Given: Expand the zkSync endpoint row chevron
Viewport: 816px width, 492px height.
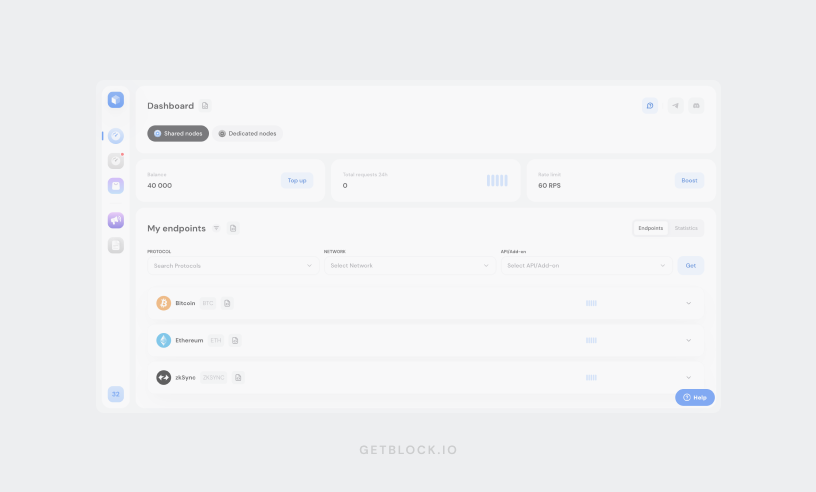Looking at the screenshot, I should [x=688, y=377].
